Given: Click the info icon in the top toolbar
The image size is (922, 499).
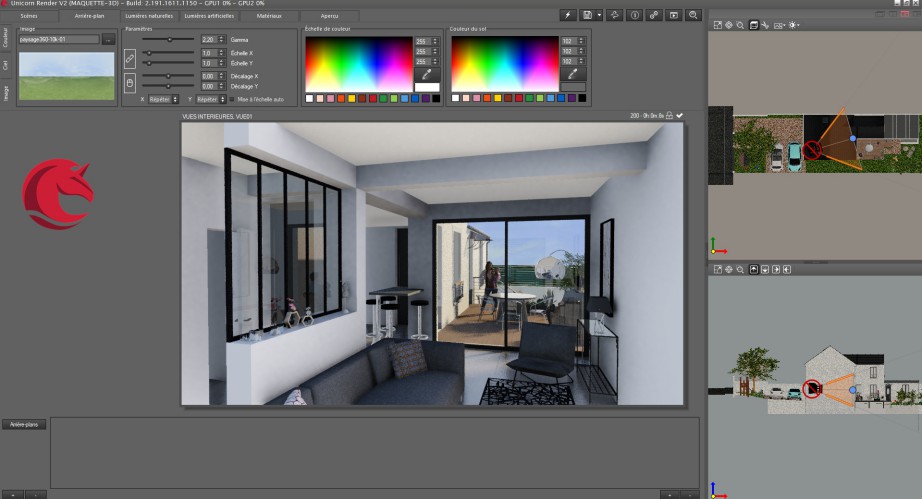Looking at the screenshot, I should click(x=634, y=16).
